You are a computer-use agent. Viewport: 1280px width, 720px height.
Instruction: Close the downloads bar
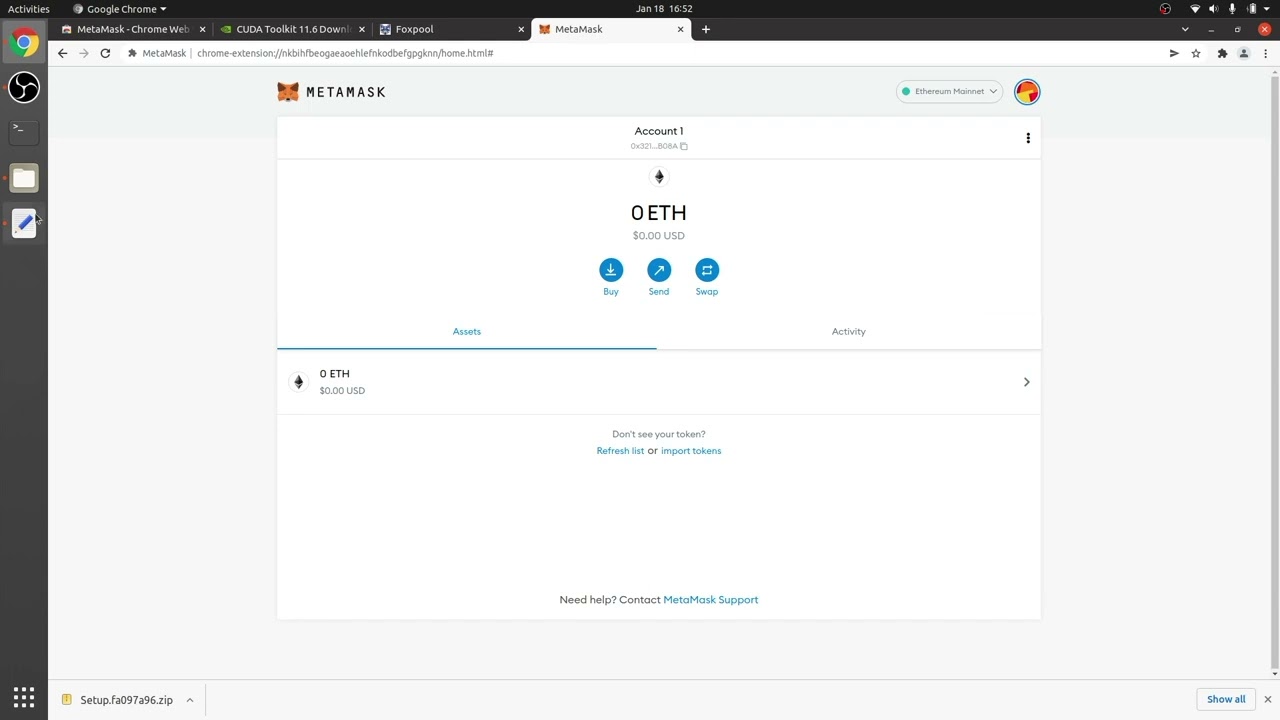(x=1267, y=700)
